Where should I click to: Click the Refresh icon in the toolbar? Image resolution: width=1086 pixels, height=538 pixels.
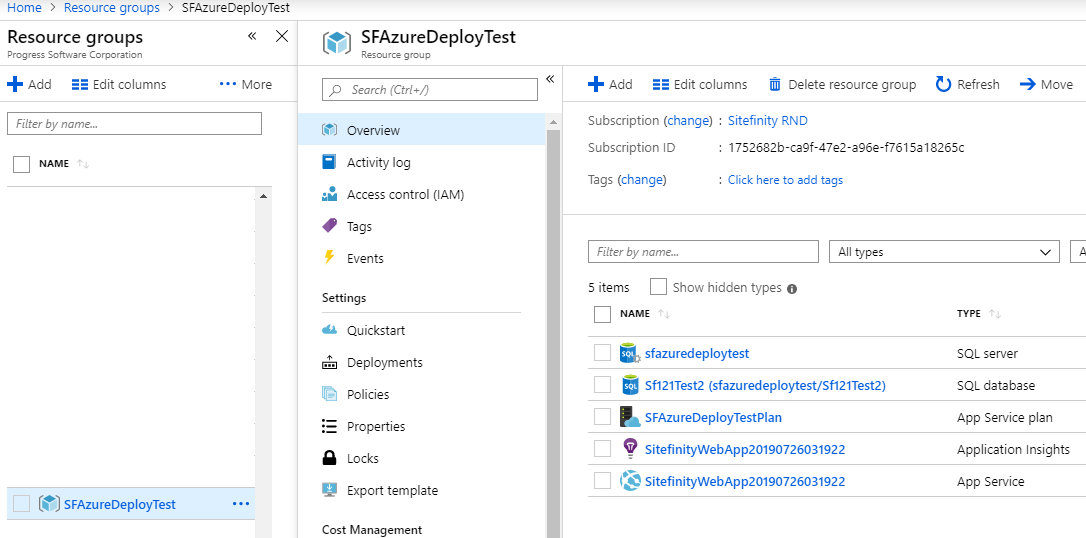tap(943, 85)
